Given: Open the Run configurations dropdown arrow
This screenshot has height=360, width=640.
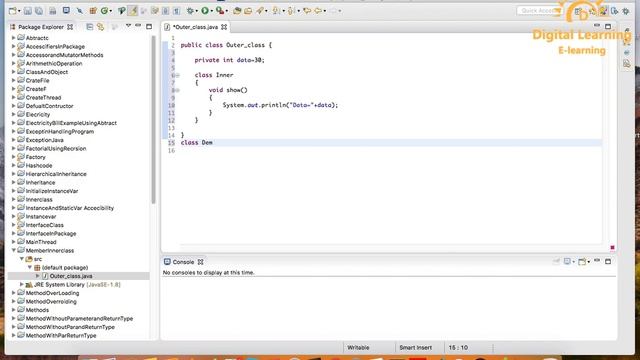Looking at the screenshot, I should point(211,11).
